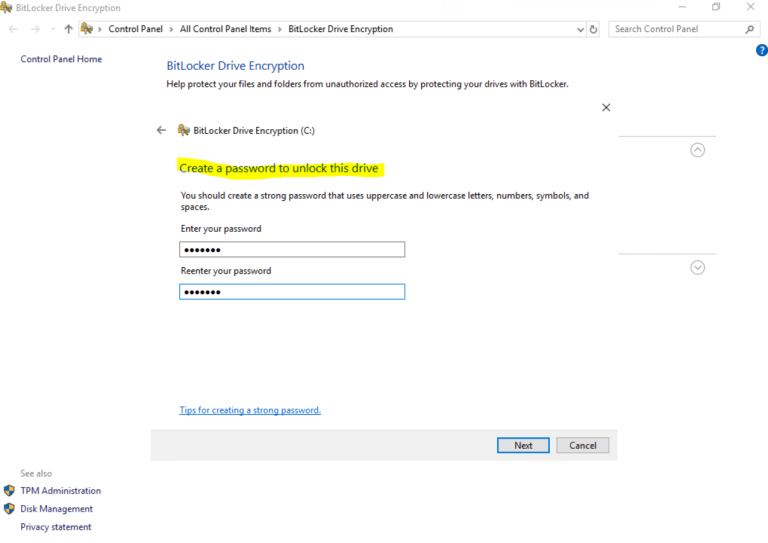Refresh the Control Panel address bar
This screenshot has height=543, width=768.
[593, 29]
